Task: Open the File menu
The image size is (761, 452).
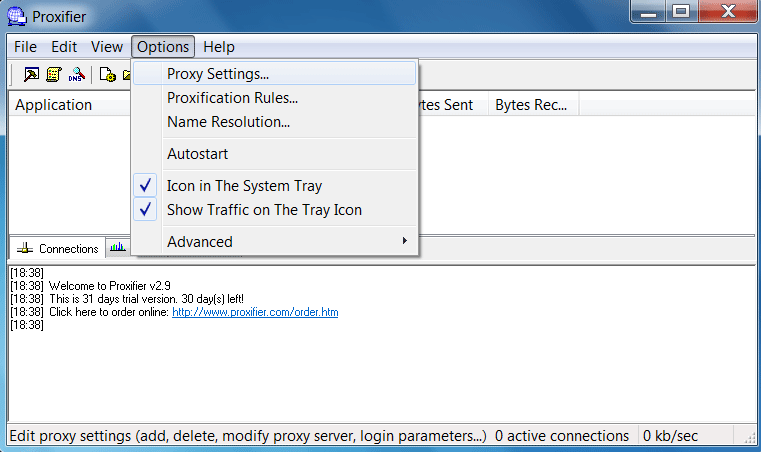Action: click(25, 47)
